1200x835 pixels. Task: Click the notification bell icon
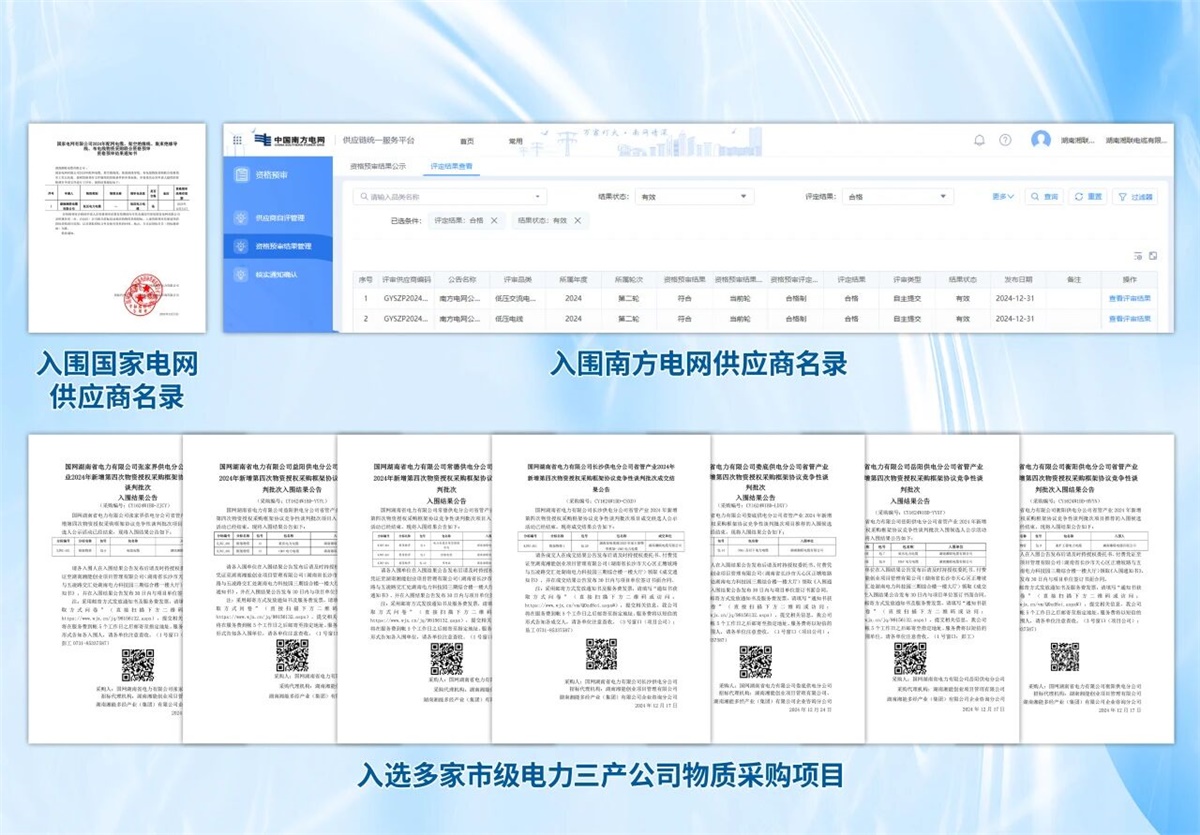[979, 139]
